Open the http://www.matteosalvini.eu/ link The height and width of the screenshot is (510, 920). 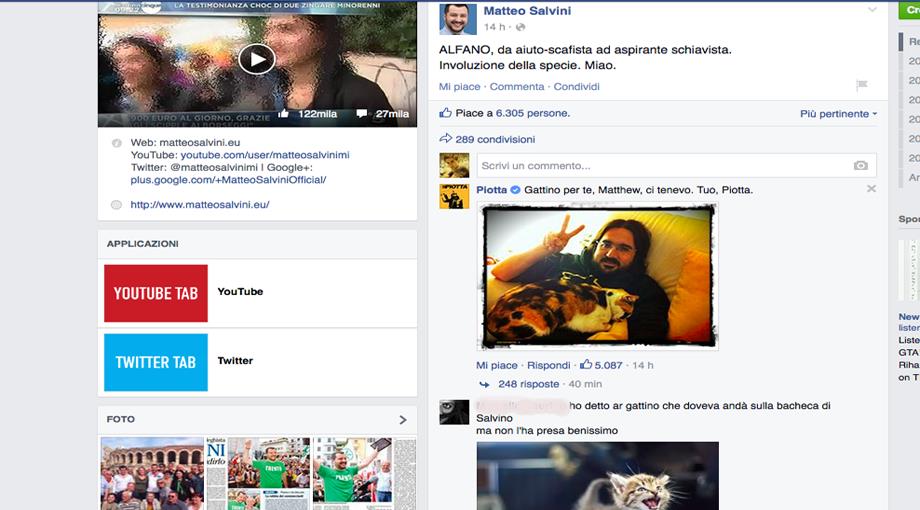pos(199,205)
